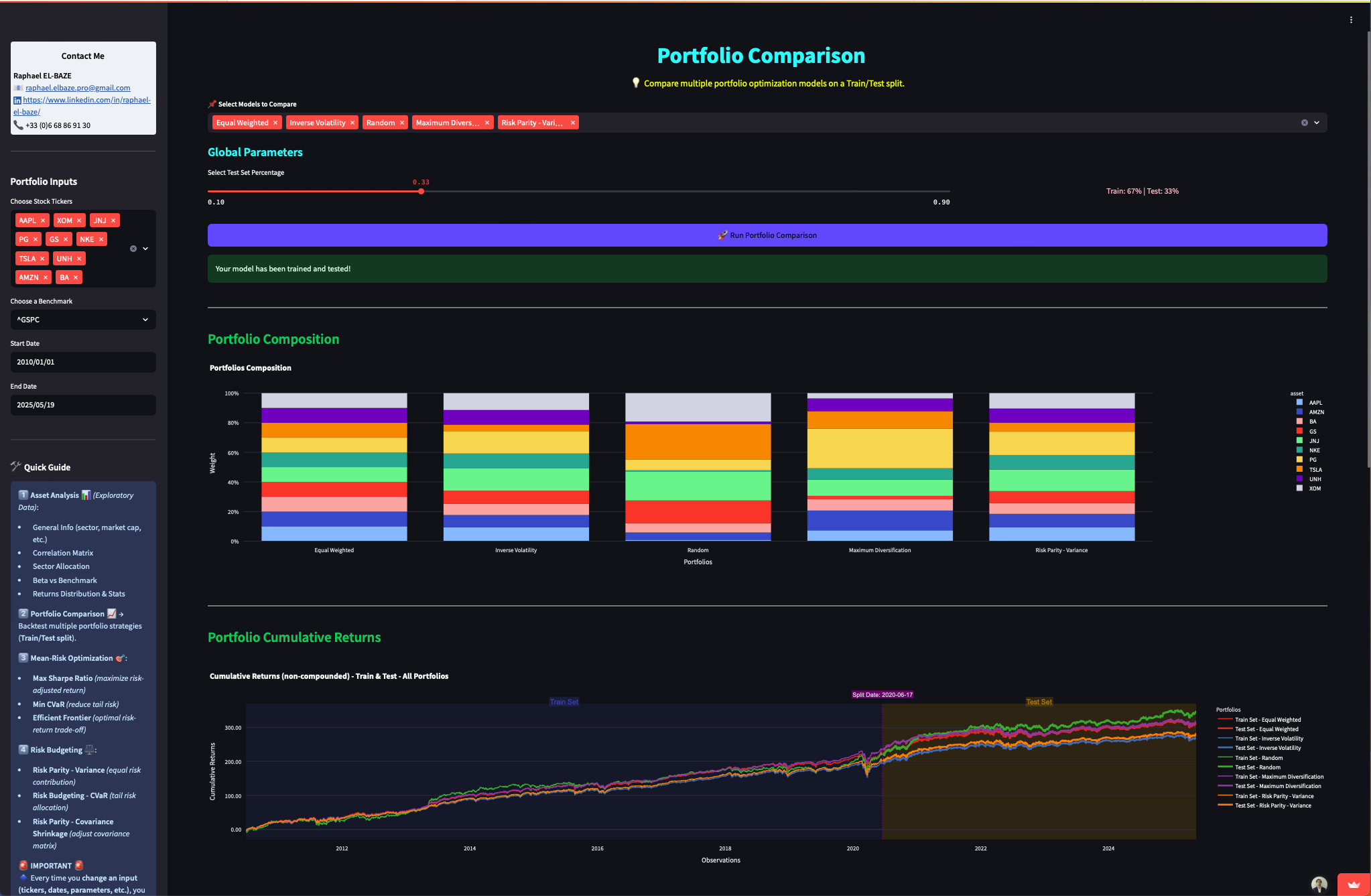This screenshot has height=896, width=1371.
Task: Clear all stock tickers with the clear-all icon
Action: [x=133, y=248]
